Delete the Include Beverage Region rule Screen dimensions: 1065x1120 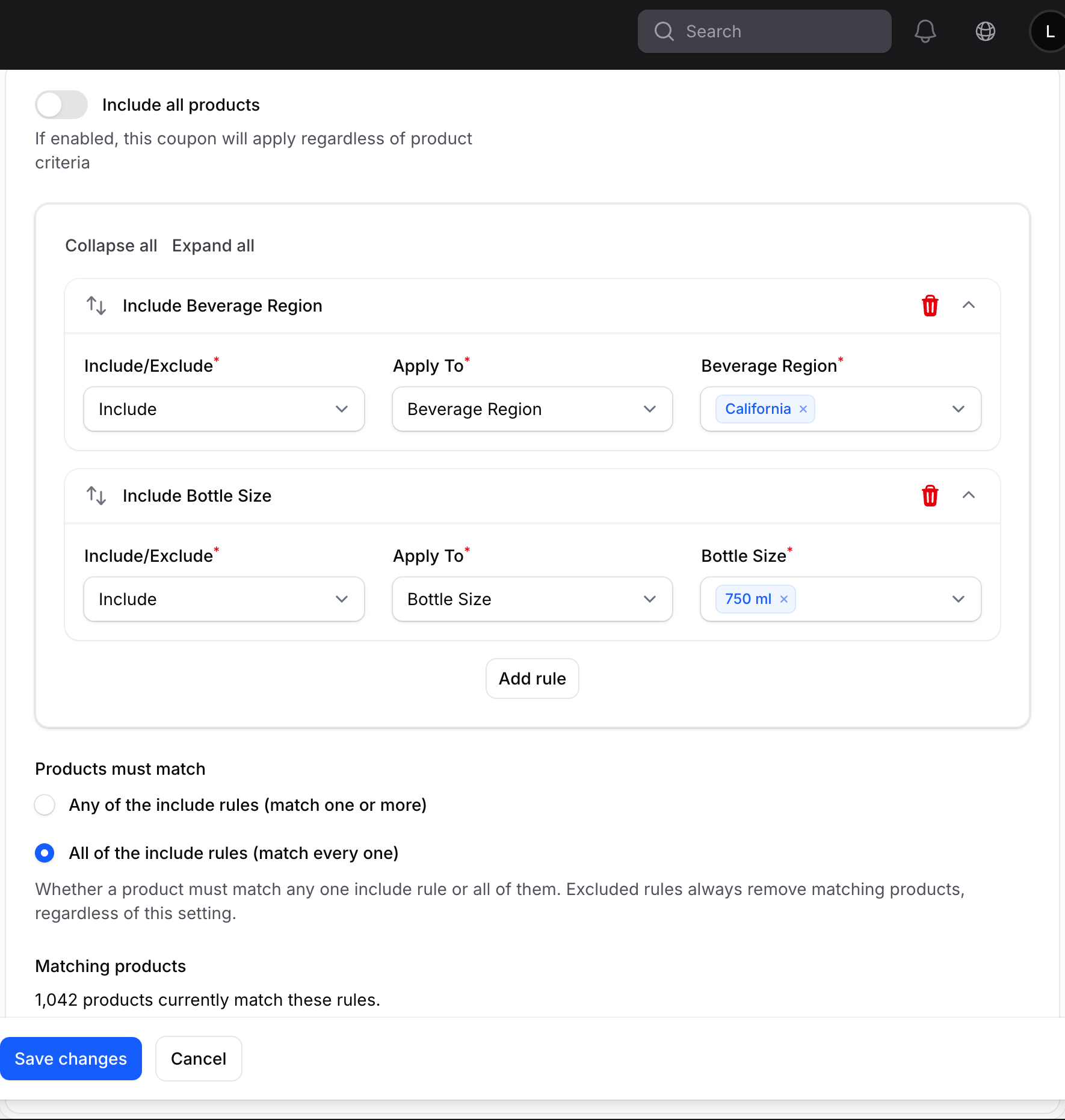tap(930, 306)
